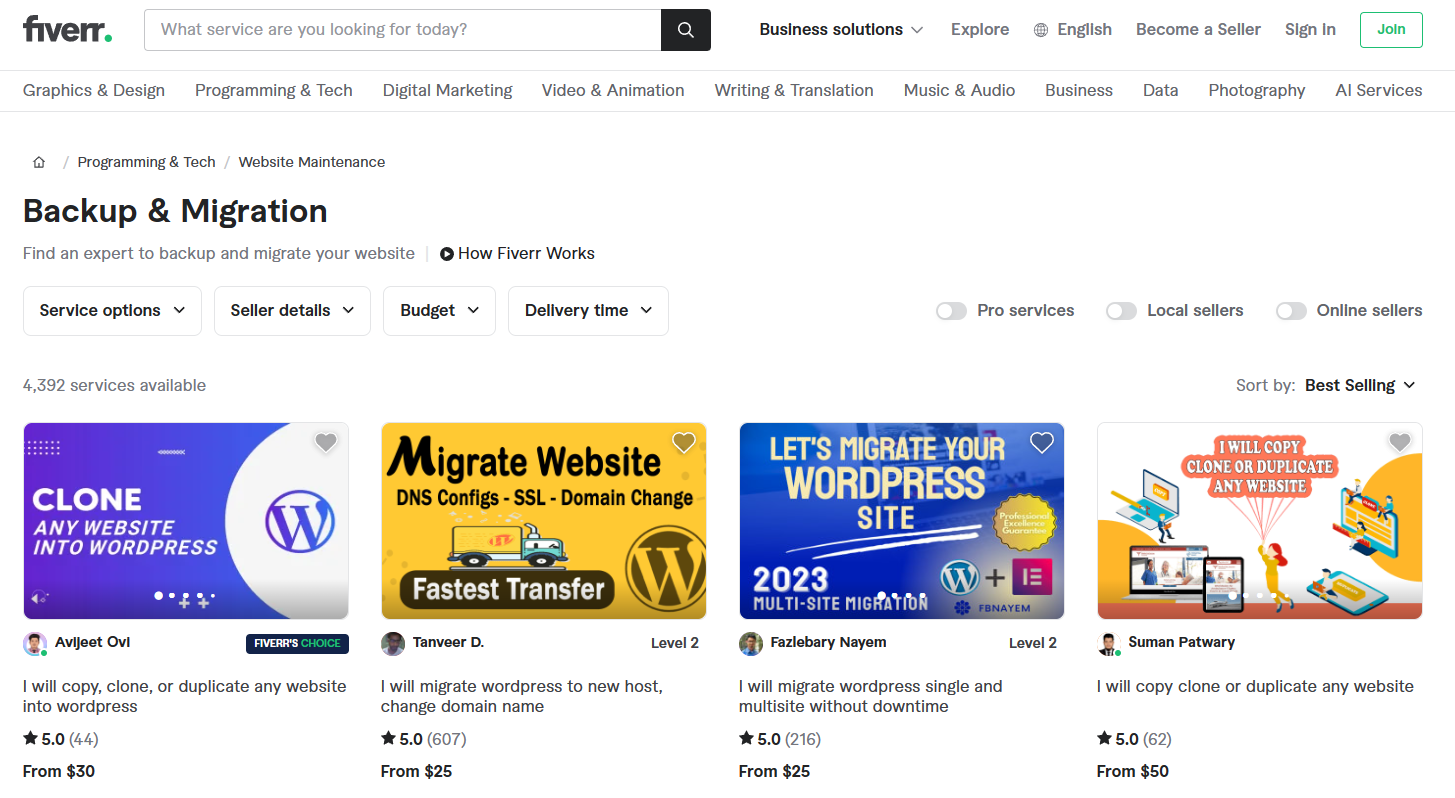Favorite Fazlebary Nayem's WordPress migration gig

(x=1042, y=442)
